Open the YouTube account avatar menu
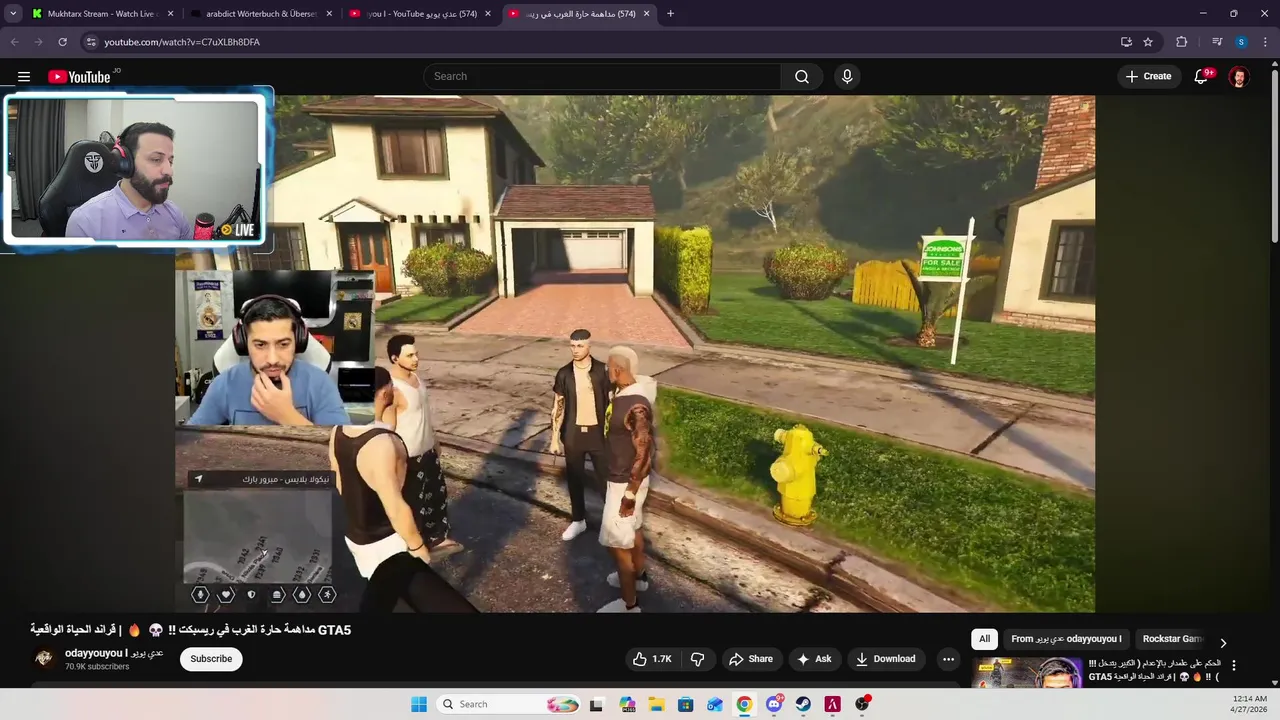Image resolution: width=1280 pixels, height=720 pixels. (1239, 77)
